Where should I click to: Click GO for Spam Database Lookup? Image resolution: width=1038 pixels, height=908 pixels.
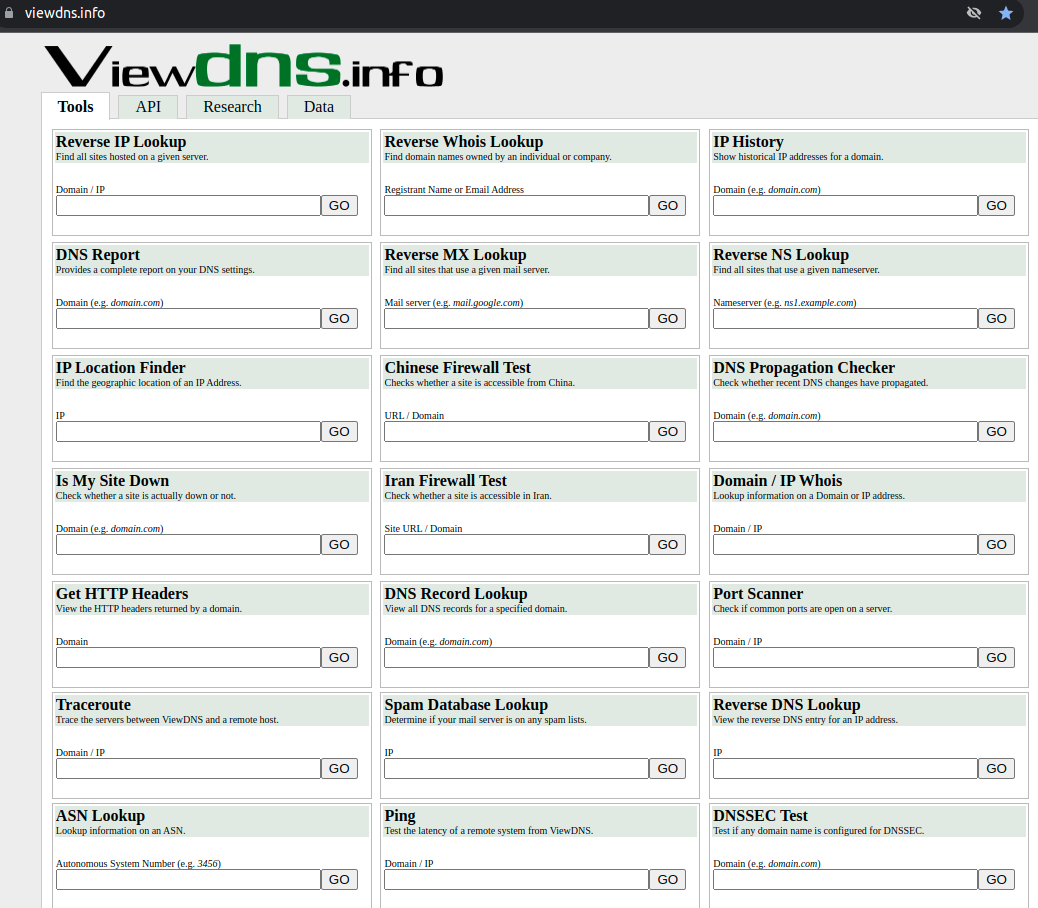[x=667, y=768]
